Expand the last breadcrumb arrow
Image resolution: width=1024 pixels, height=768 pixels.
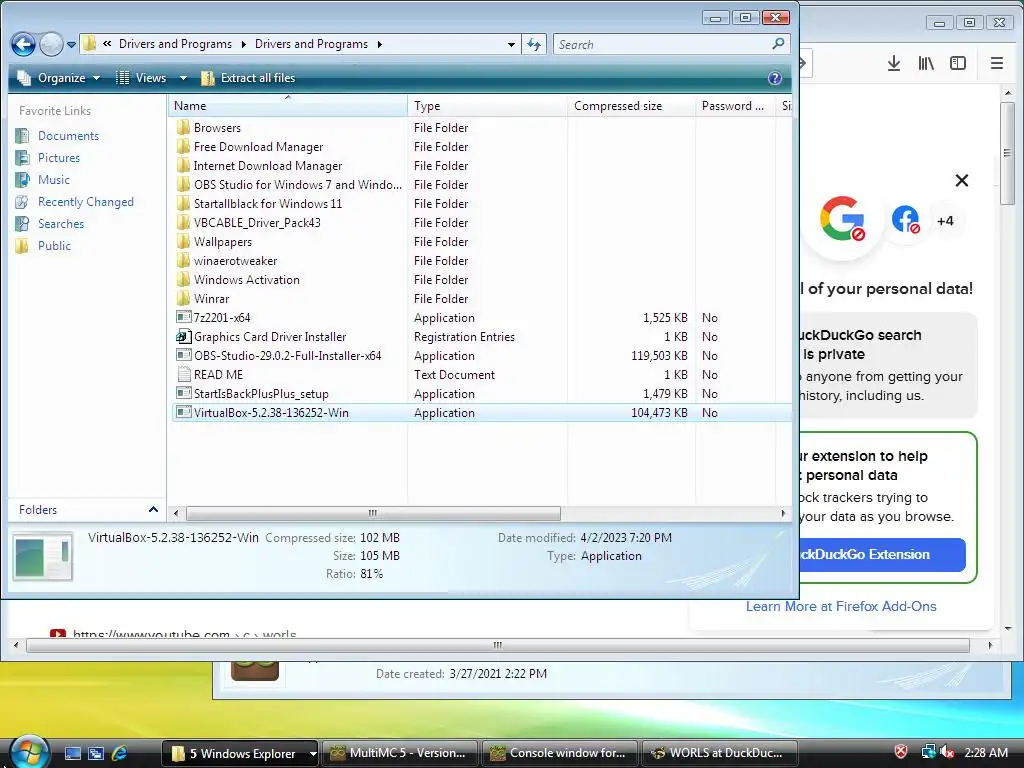tap(379, 44)
